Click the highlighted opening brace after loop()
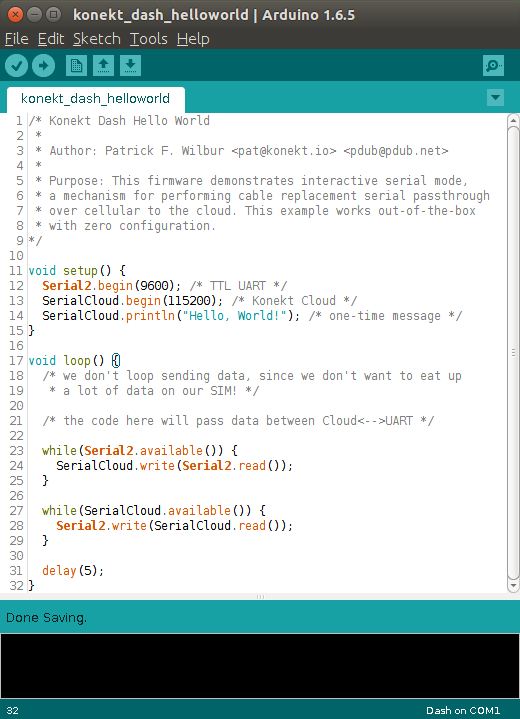 tap(116, 361)
